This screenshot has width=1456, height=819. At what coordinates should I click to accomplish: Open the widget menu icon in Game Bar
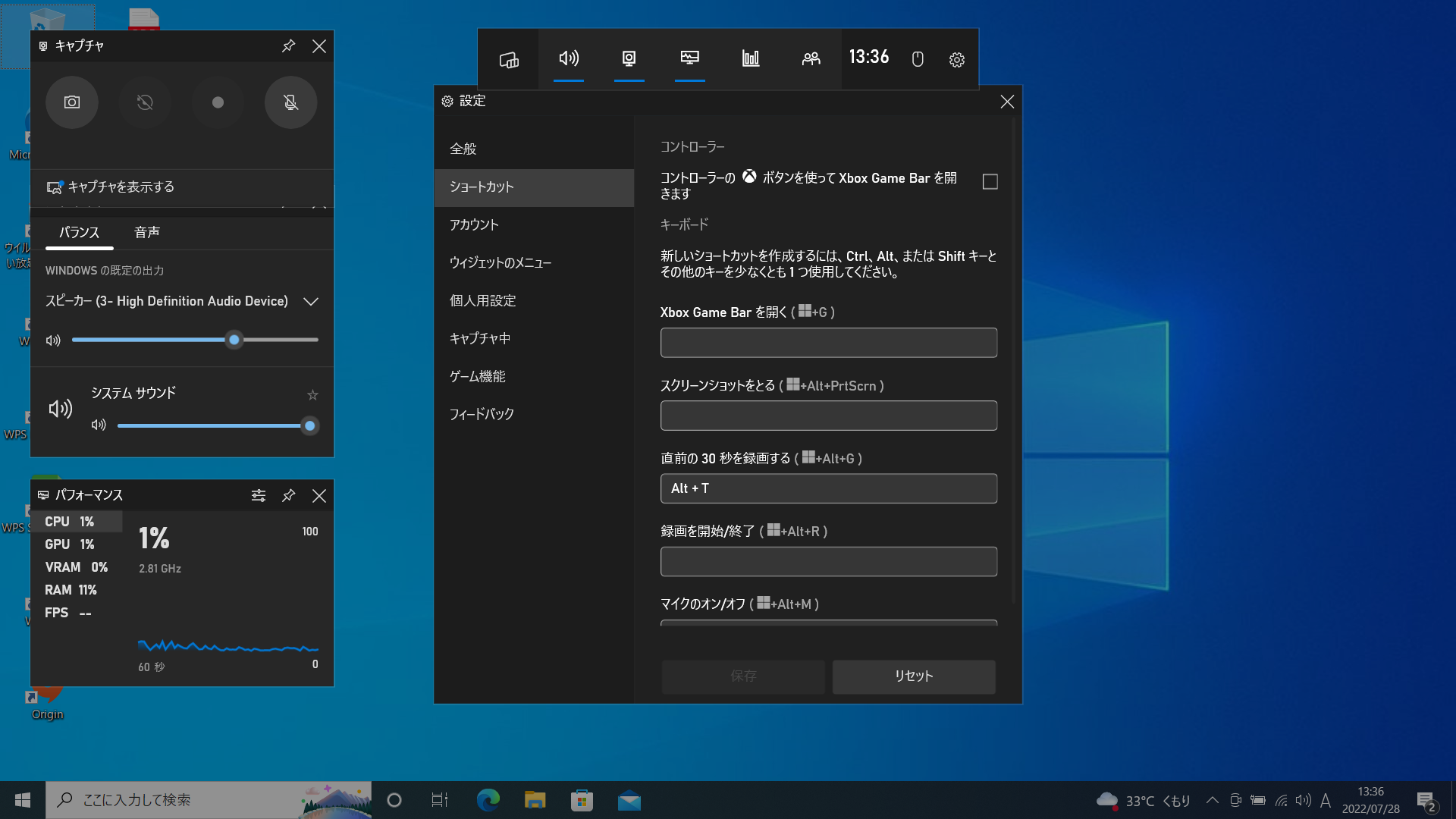pyautogui.click(x=508, y=59)
